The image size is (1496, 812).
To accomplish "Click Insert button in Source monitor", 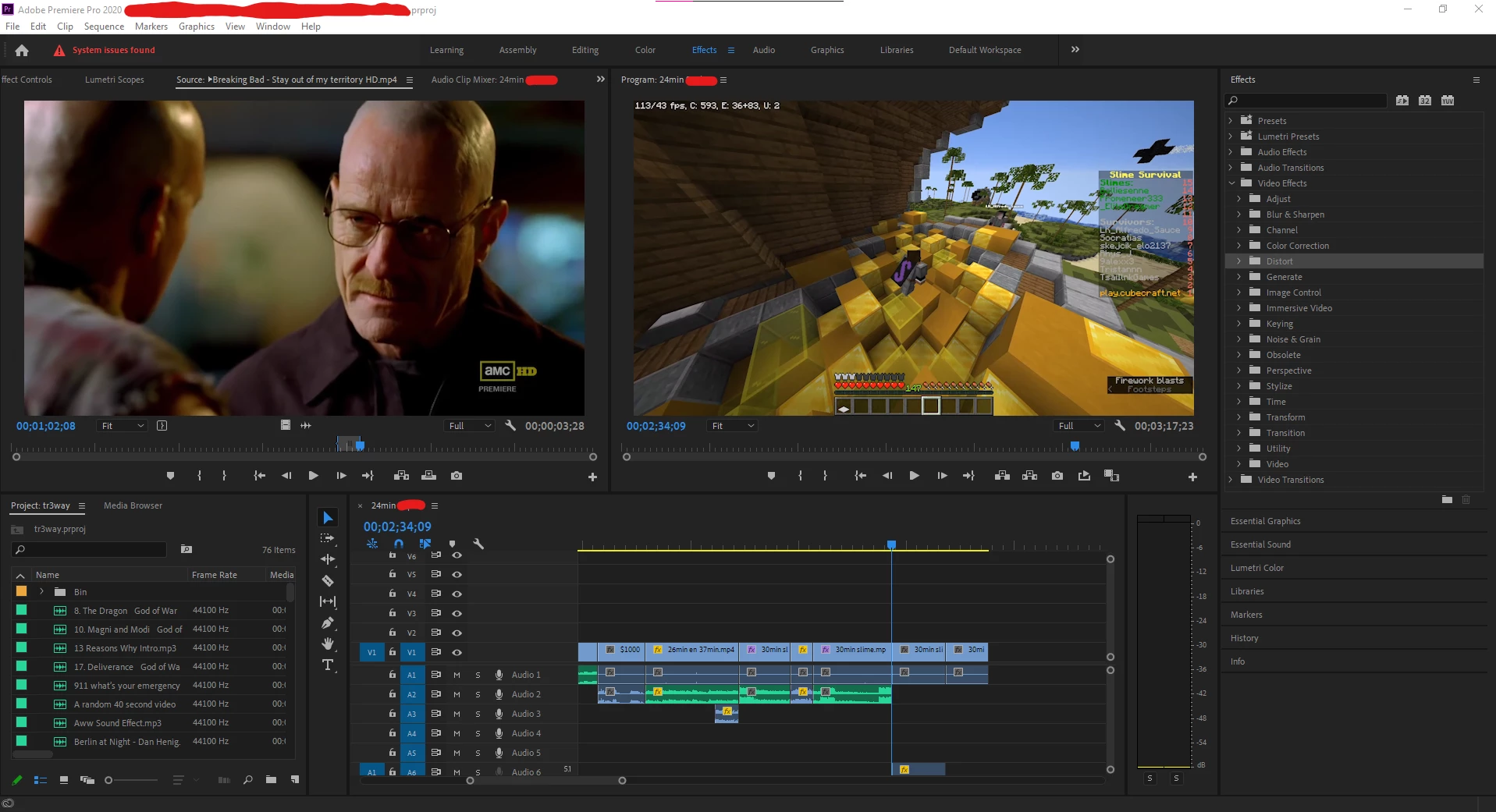I will coord(401,476).
